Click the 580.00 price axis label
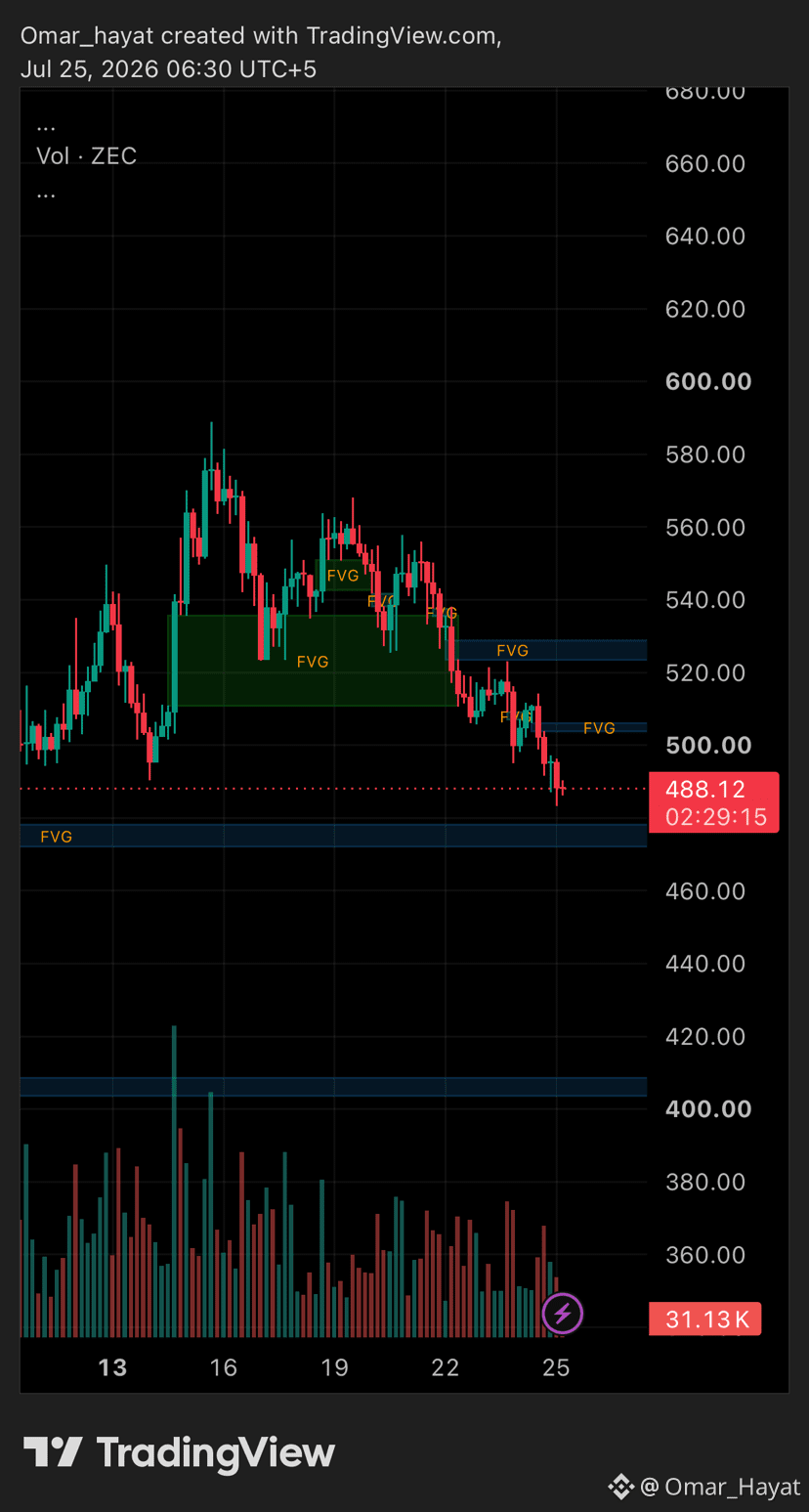809x1512 pixels. tap(705, 454)
